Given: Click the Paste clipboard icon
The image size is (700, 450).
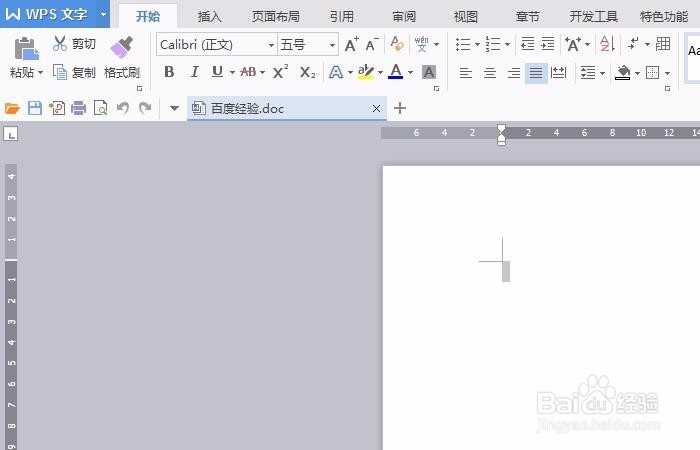Looking at the screenshot, I should point(26,49).
